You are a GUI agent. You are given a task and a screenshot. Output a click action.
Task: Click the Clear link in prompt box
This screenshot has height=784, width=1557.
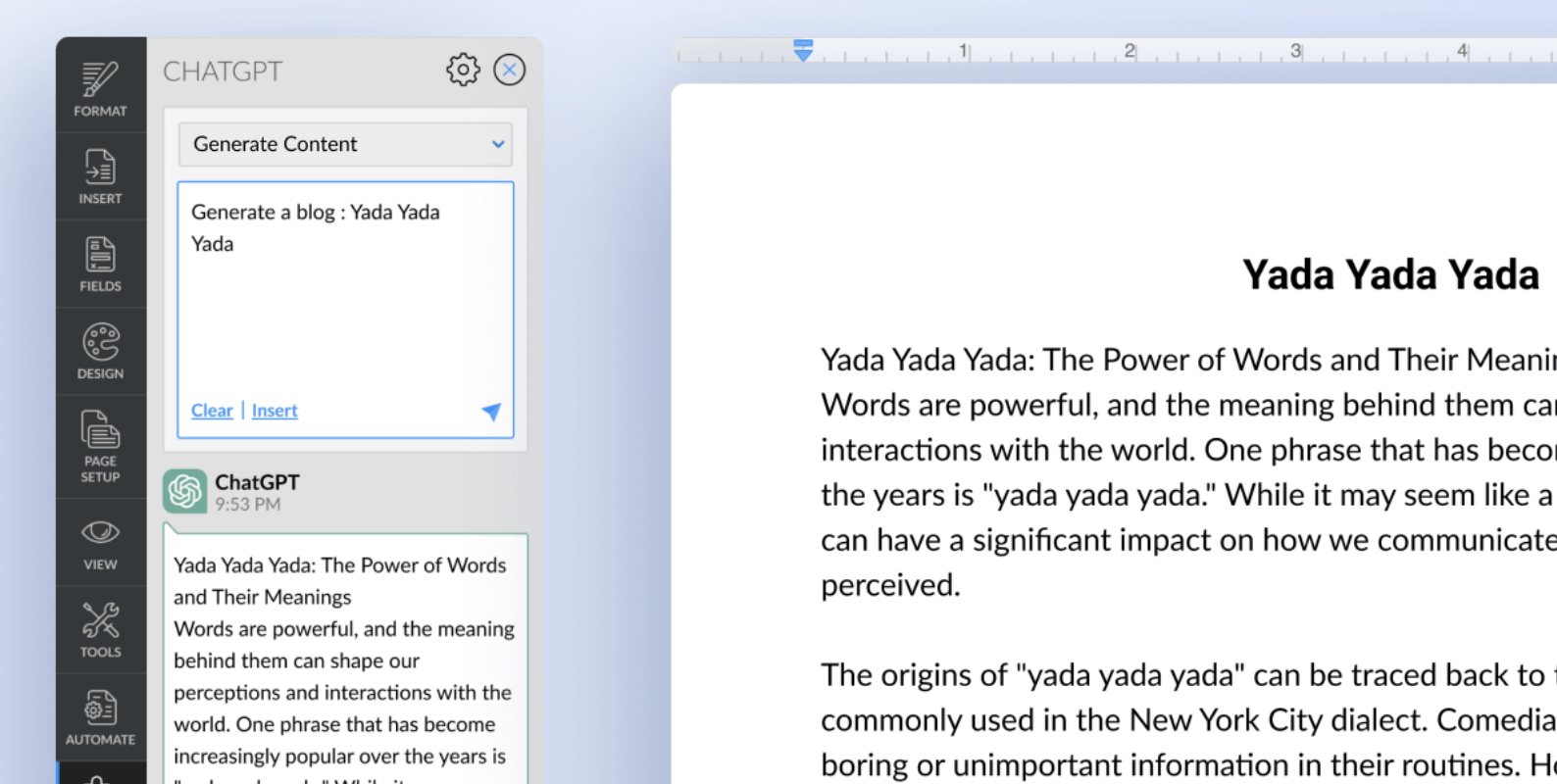tap(212, 411)
